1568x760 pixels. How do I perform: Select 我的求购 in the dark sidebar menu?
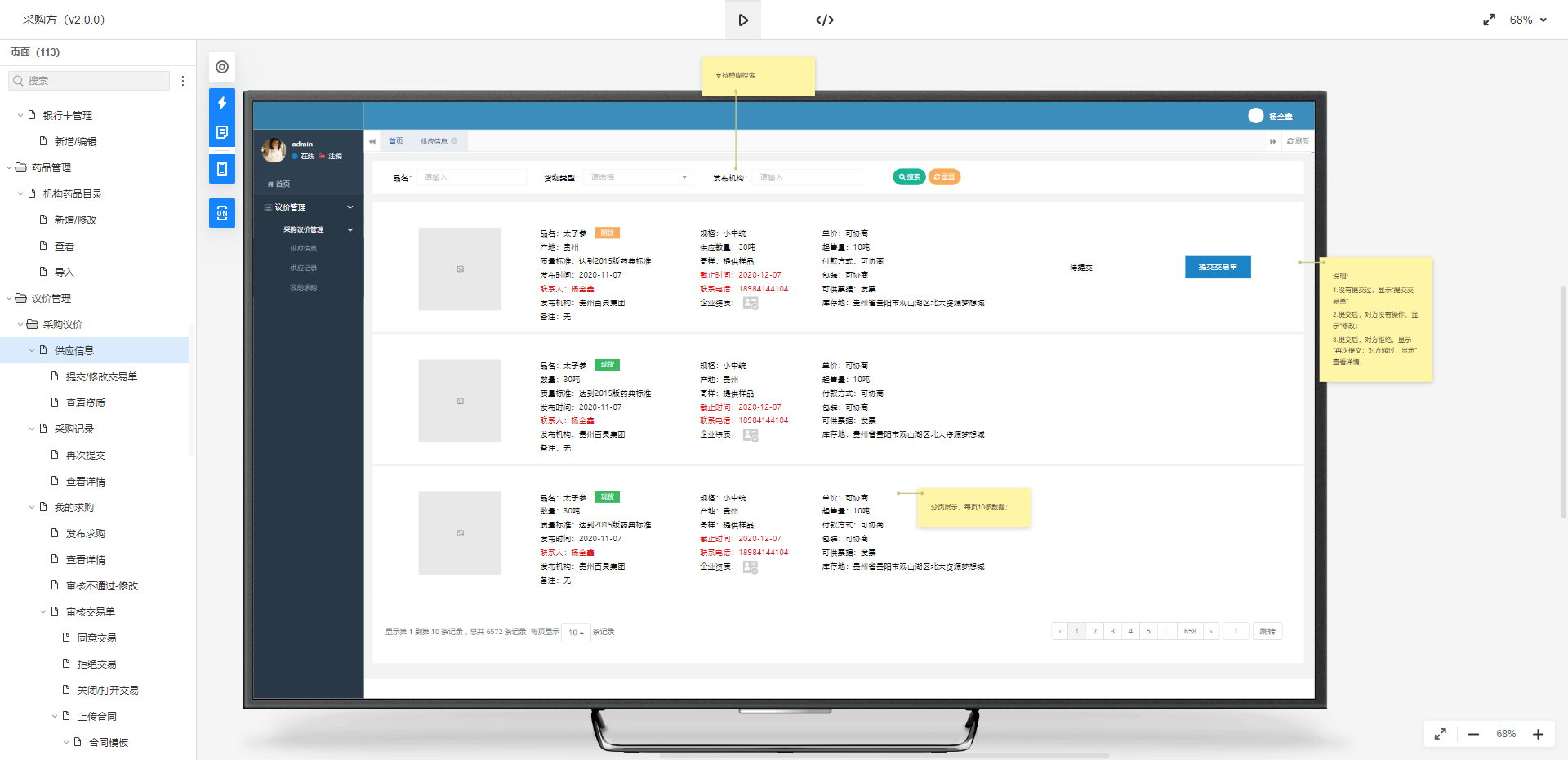point(303,287)
